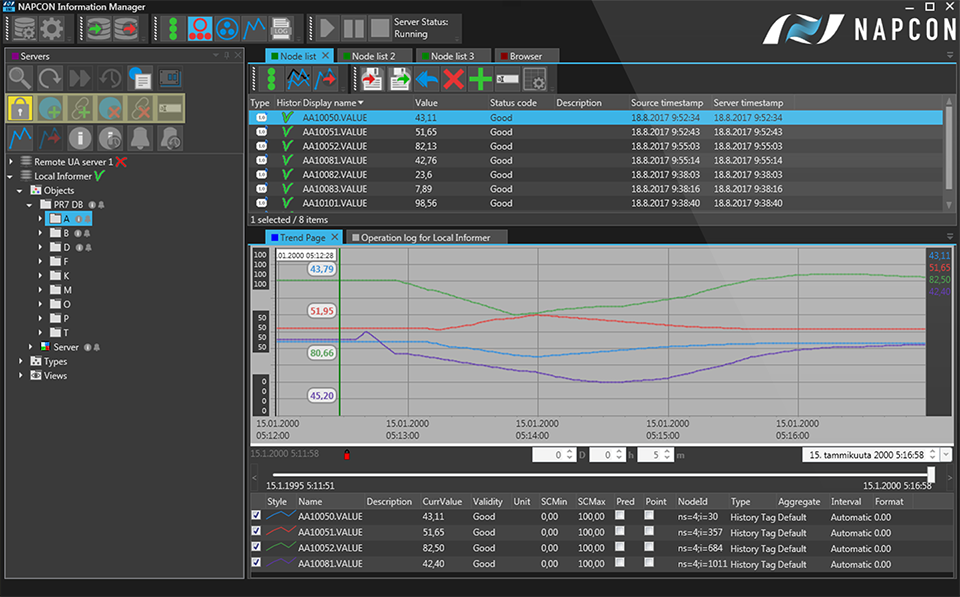Click the green plus add icon in Node list toolbar

pos(480,79)
